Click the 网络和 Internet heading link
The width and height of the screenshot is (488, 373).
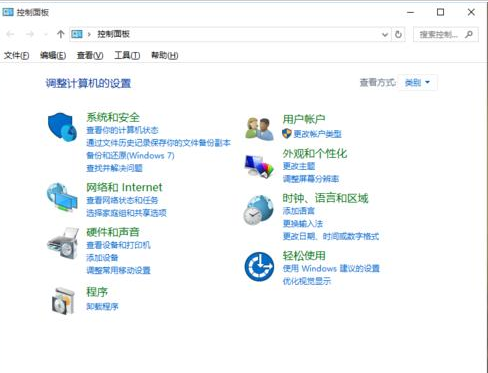(x=124, y=187)
